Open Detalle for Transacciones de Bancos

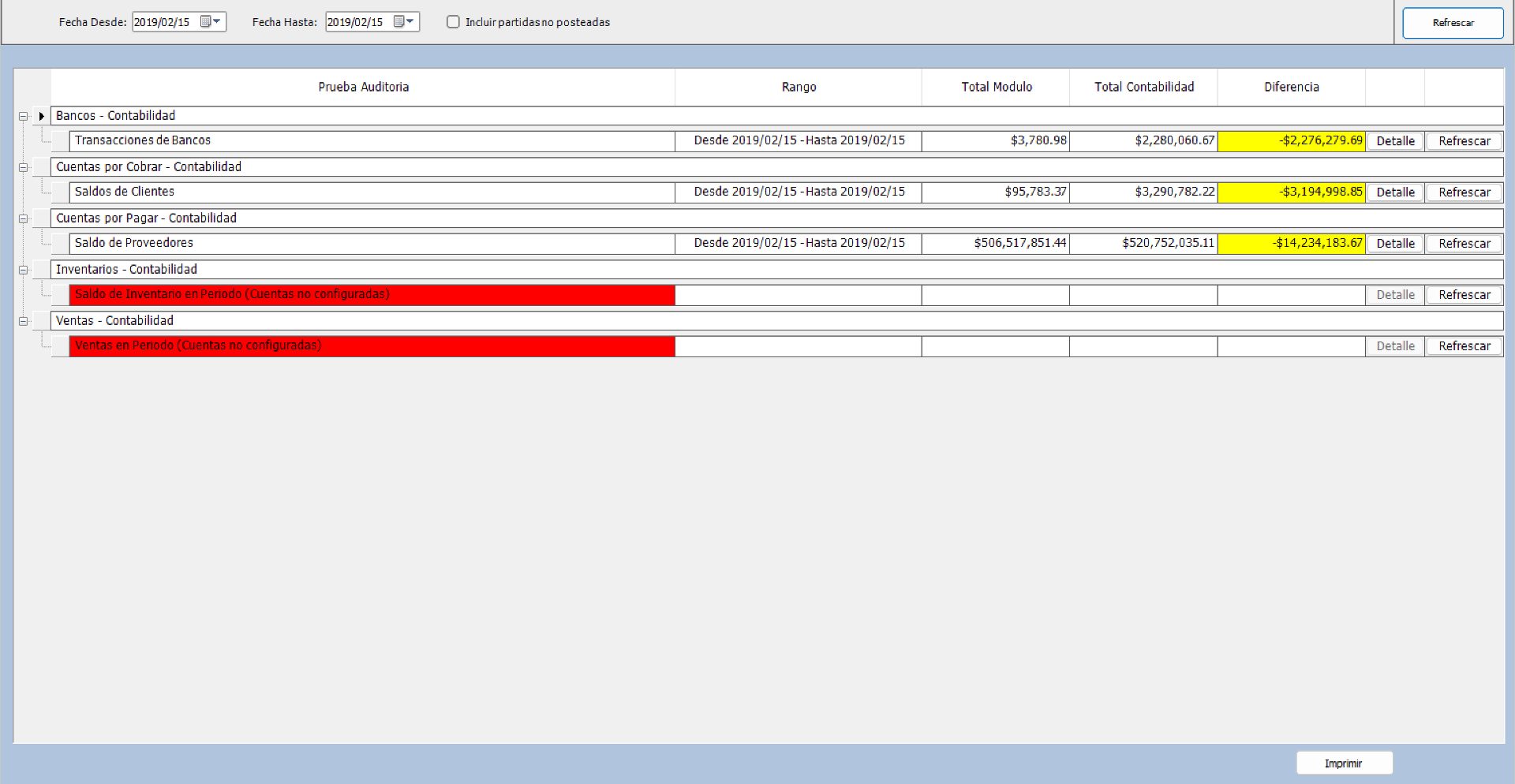[x=1394, y=140]
